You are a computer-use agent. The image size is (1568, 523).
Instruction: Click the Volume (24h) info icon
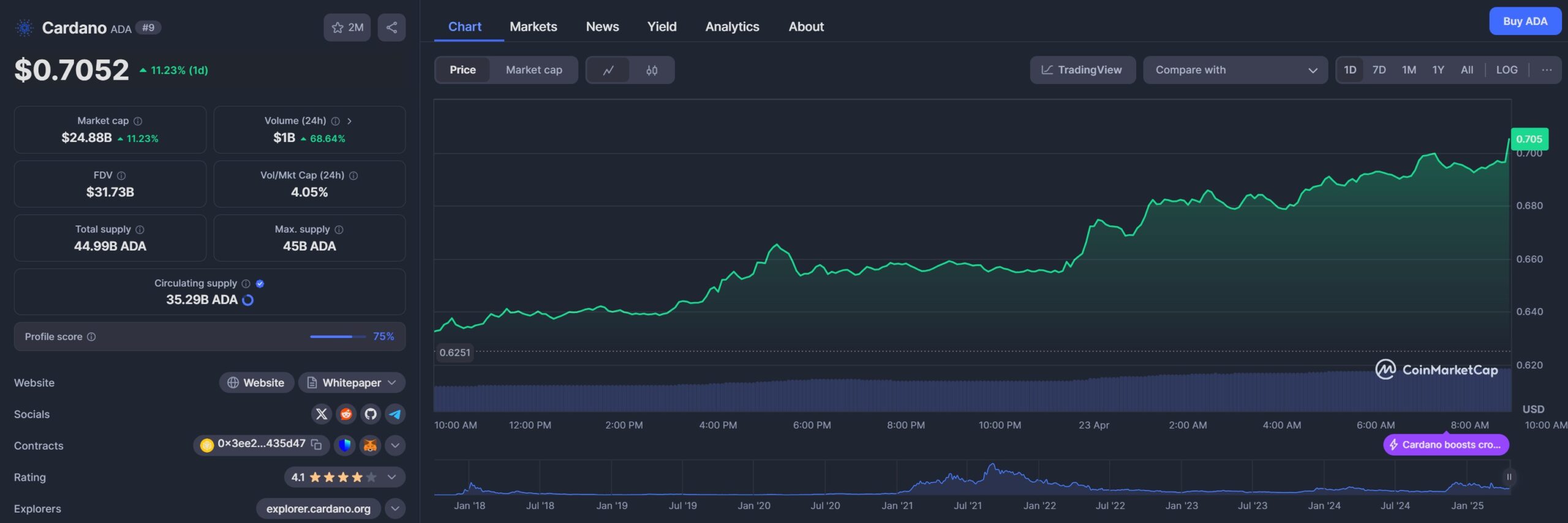pos(336,121)
